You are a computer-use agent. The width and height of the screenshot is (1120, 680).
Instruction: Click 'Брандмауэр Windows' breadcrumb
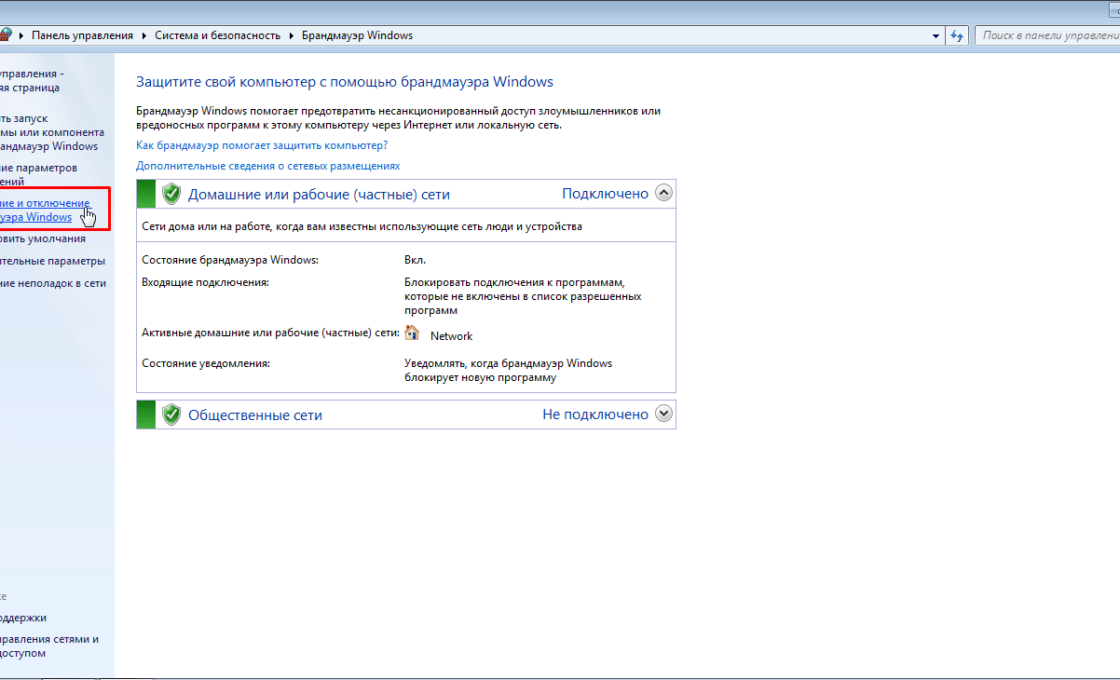[x=357, y=35]
